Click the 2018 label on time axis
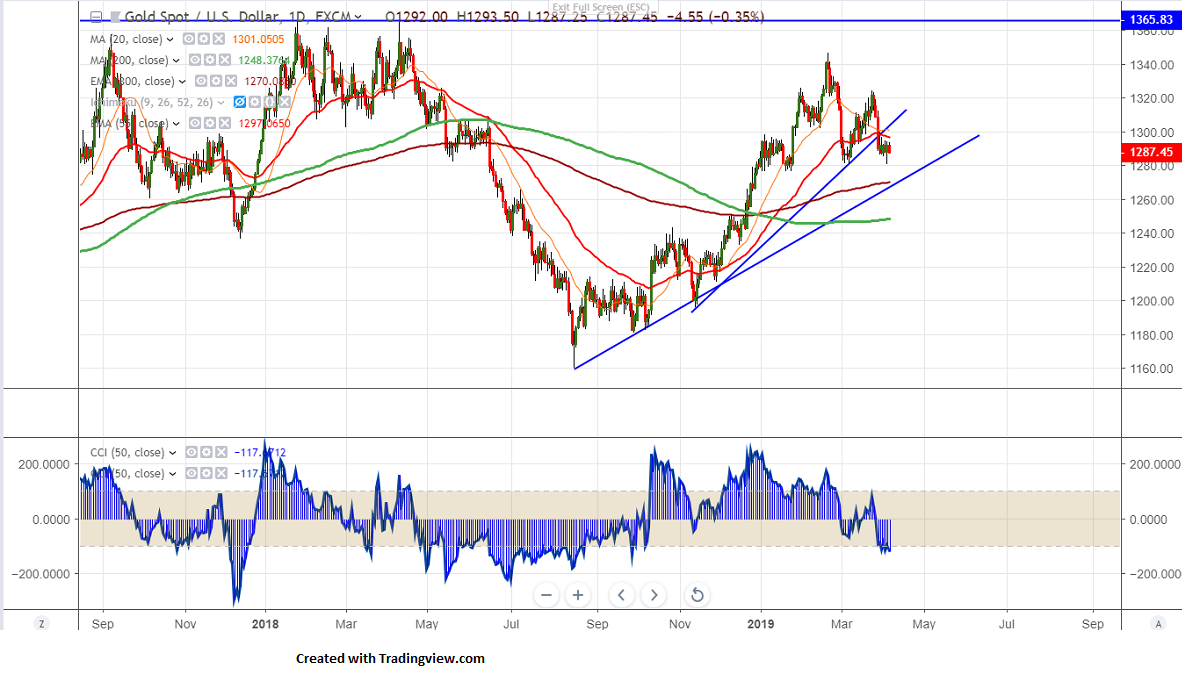 (265, 624)
